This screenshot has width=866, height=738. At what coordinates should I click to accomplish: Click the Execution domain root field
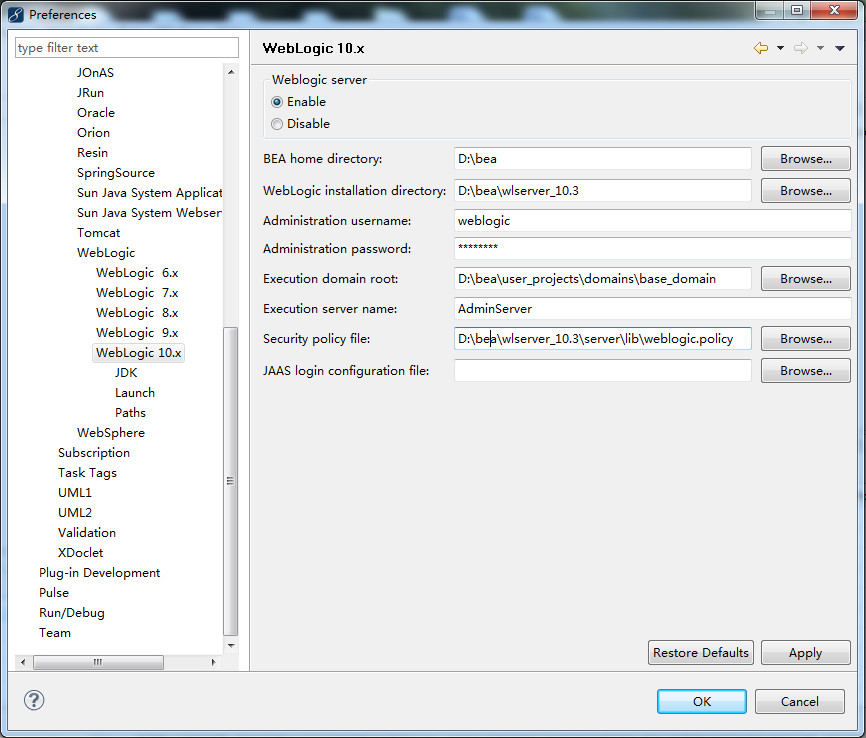(603, 279)
